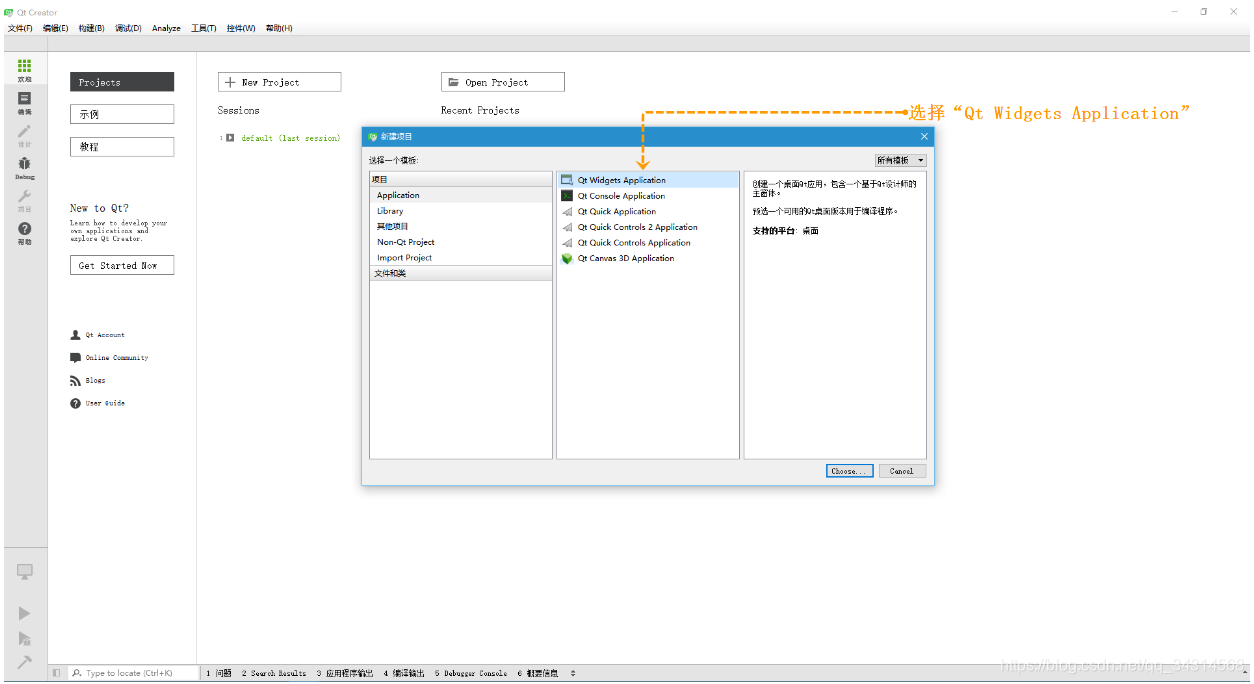Open the default (last session) link

pos(290,138)
